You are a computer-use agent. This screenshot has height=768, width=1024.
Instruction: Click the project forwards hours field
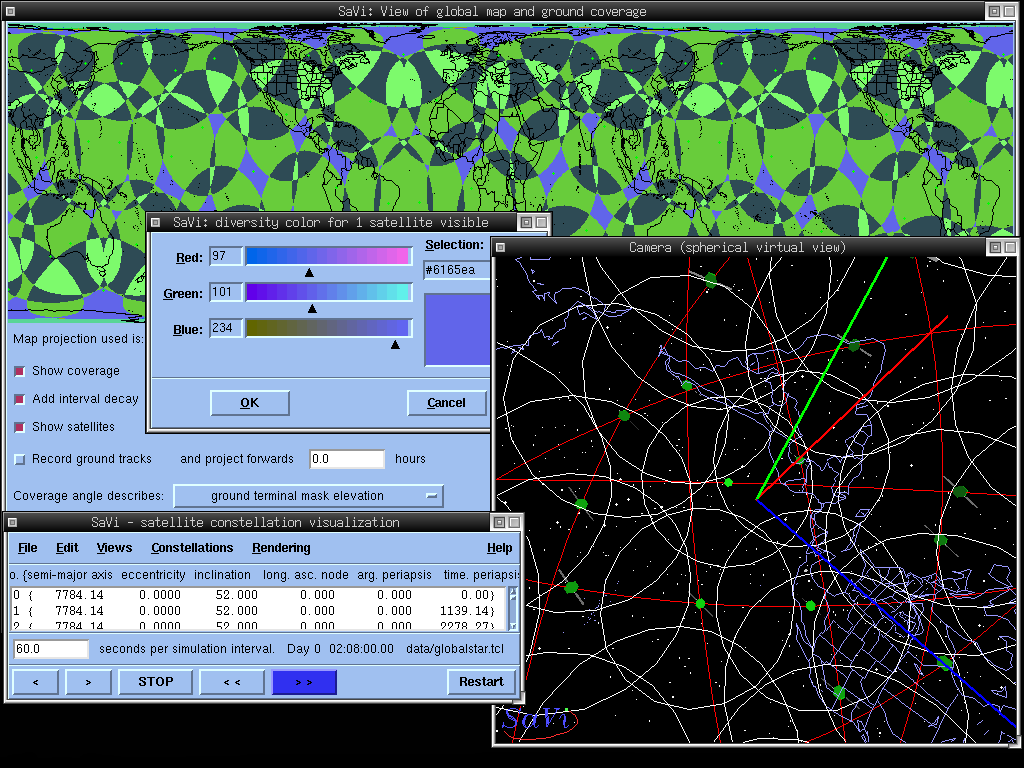pyautogui.click(x=347, y=459)
